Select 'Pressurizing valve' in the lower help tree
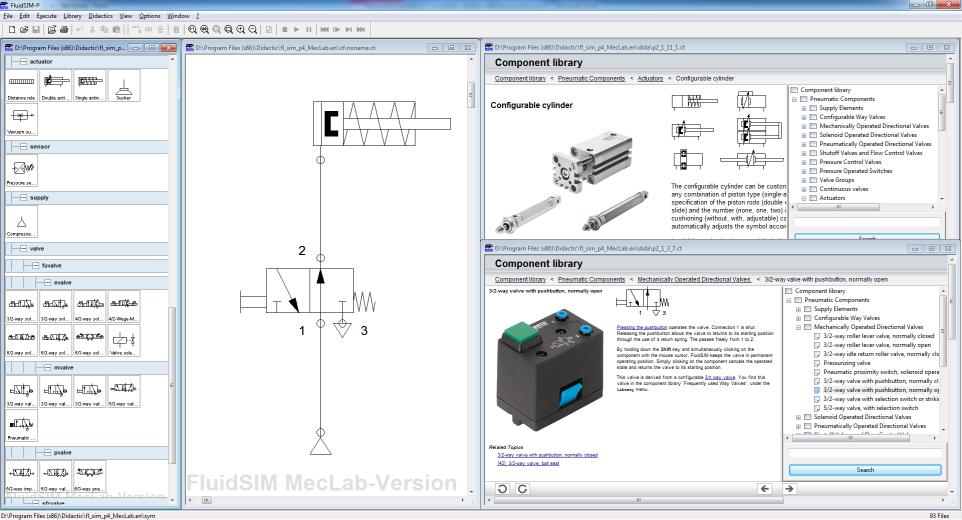962x520 pixels. [847, 363]
